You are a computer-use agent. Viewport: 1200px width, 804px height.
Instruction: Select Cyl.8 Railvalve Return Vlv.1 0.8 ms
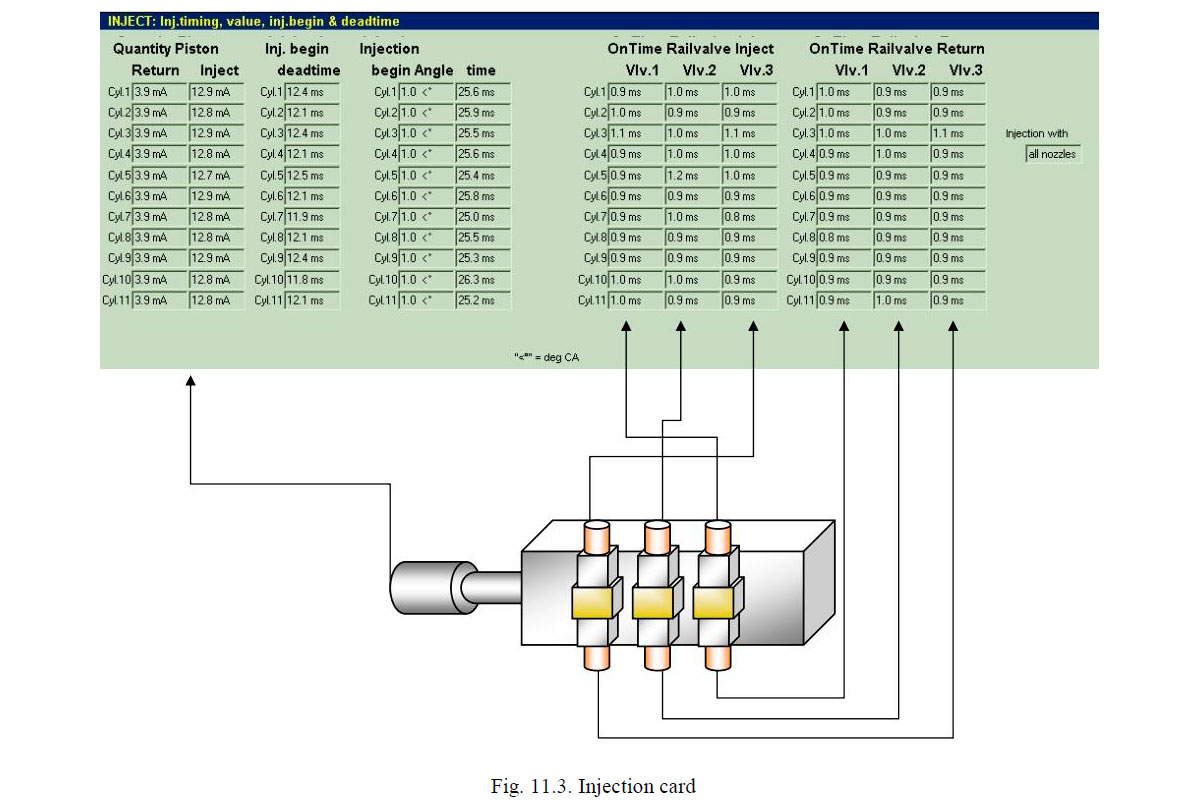(x=844, y=238)
